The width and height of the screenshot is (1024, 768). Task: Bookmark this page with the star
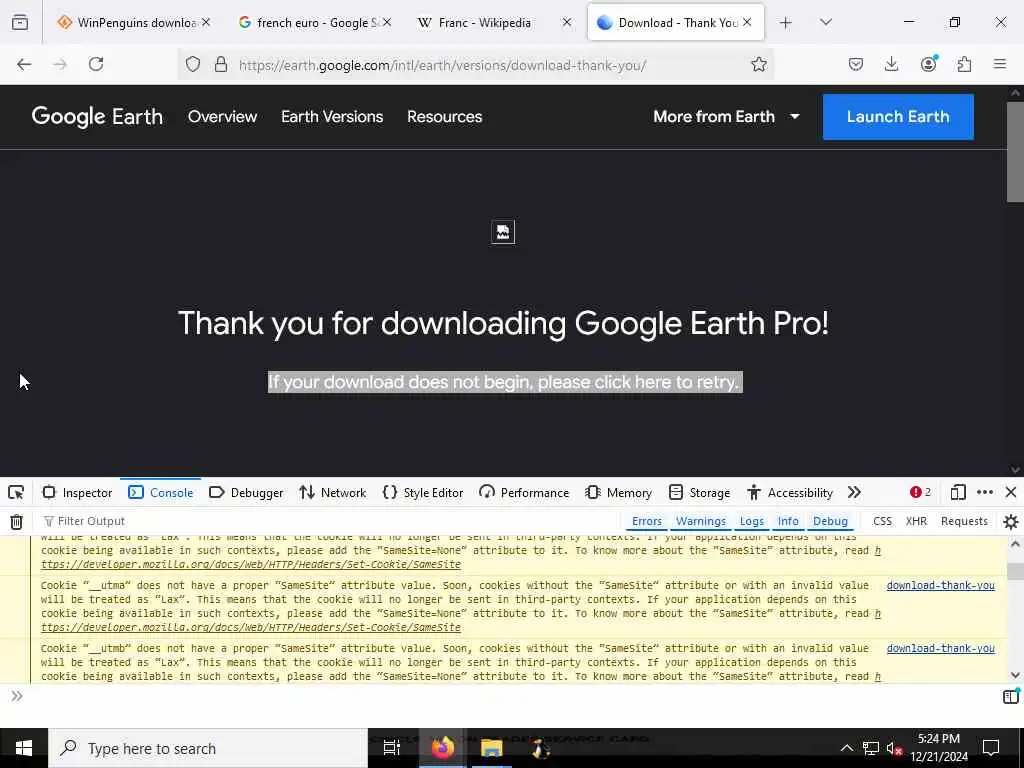(758, 64)
